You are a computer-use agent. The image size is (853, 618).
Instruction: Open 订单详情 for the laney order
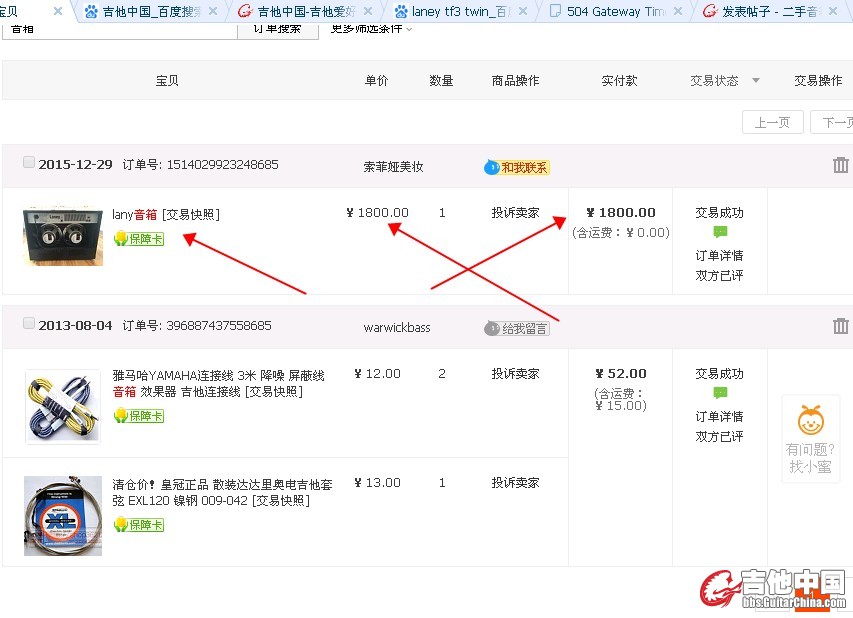719,255
